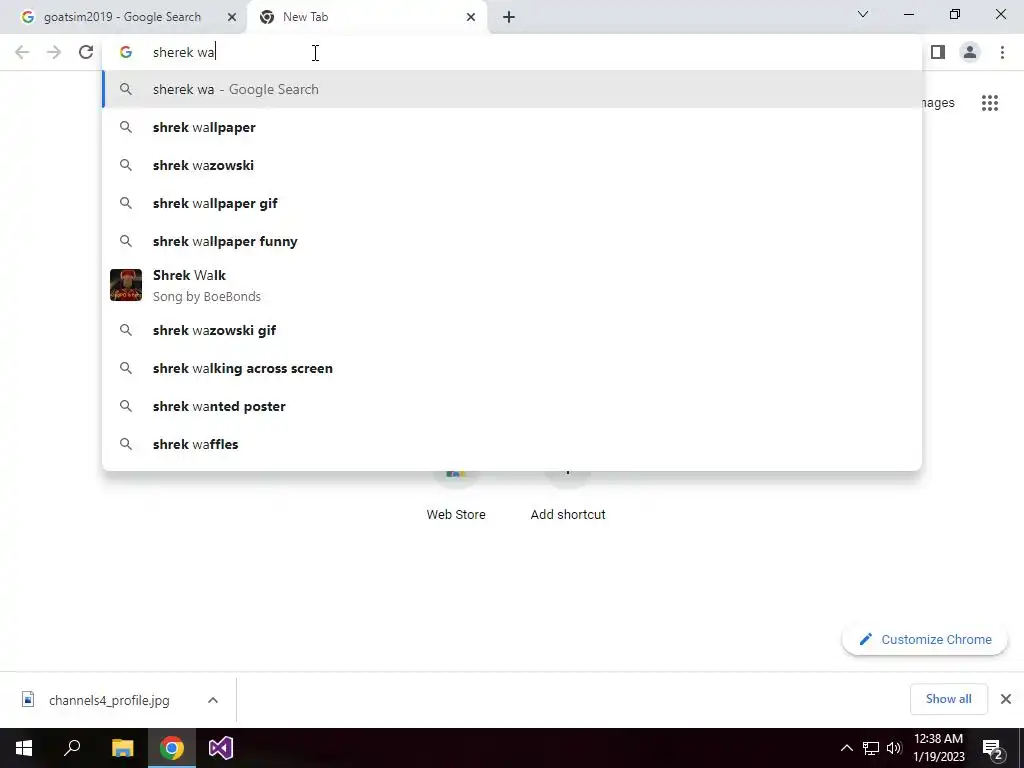
Task: Open the volume tray icon
Action: (894, 748)
